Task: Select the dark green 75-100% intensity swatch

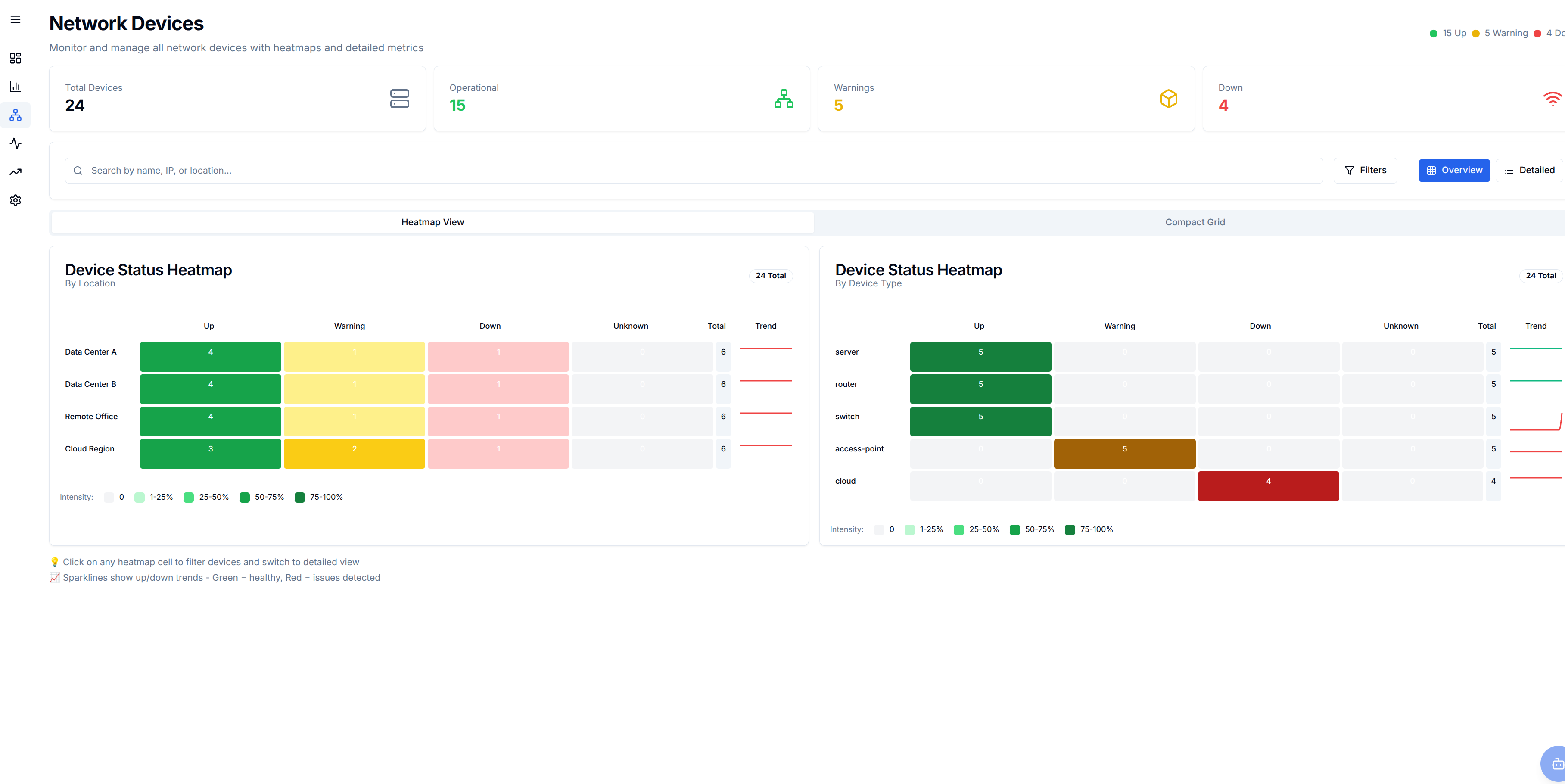Action: 299,497
